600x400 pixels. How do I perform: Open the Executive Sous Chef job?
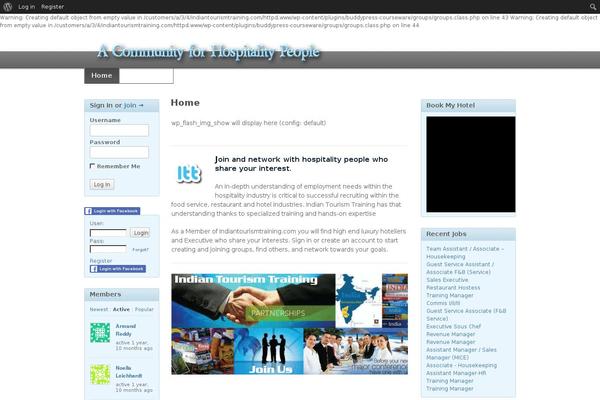(x=453, y=327)
